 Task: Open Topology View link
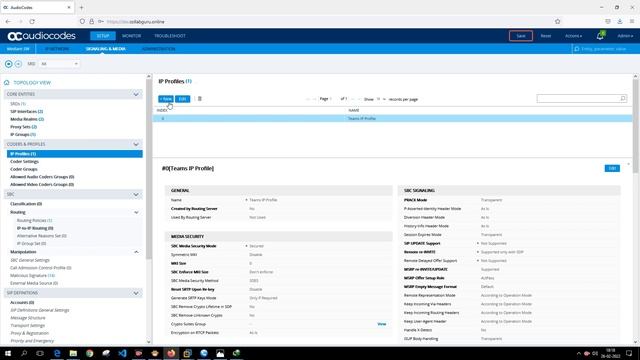[32, 82]
